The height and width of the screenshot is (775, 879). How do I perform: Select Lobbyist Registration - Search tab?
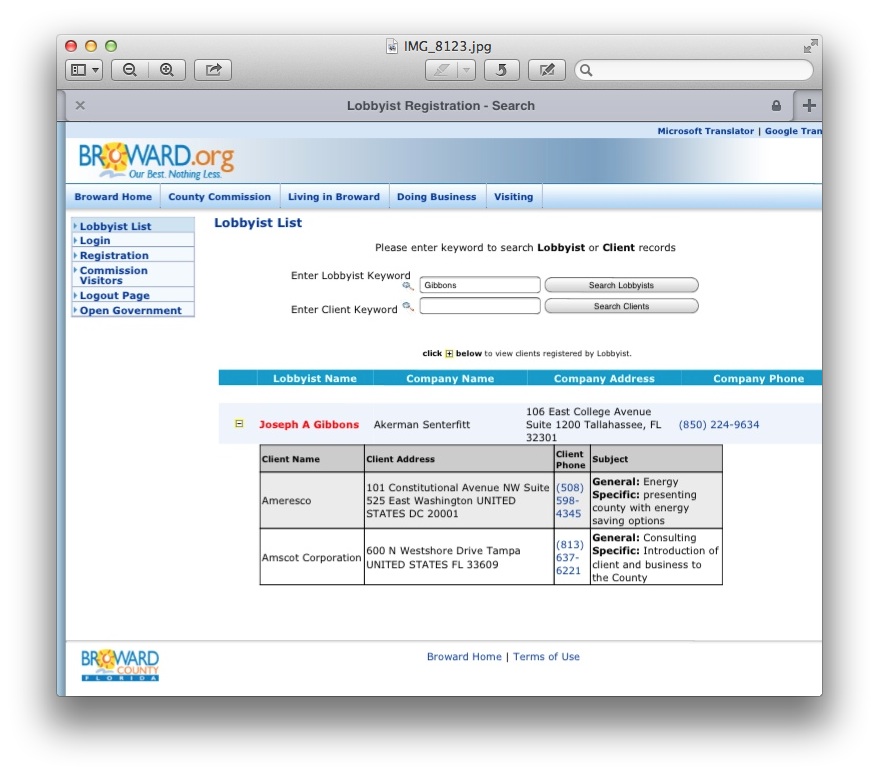click(441, 105)
